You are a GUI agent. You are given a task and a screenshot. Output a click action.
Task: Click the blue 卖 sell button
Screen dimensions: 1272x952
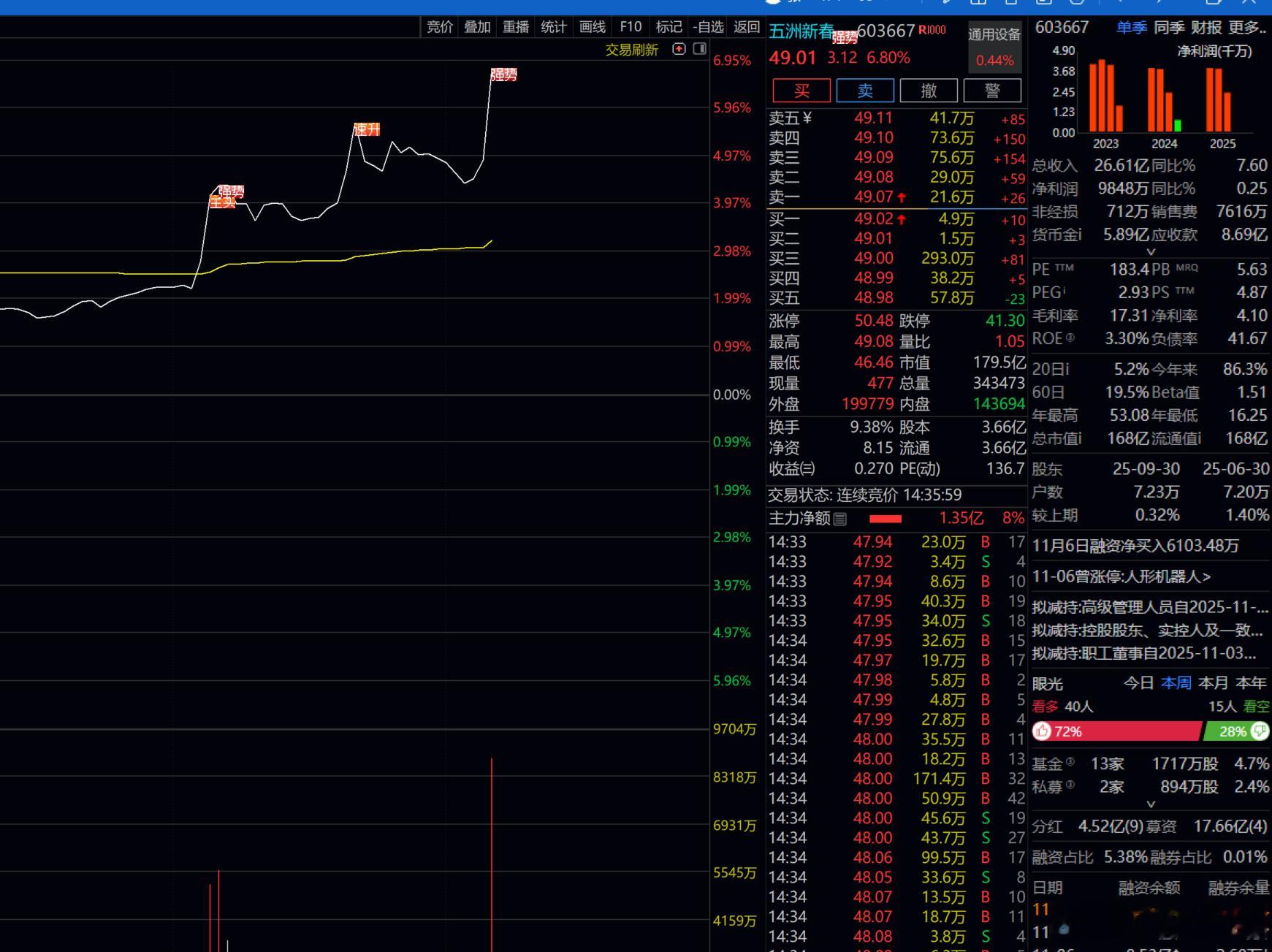coord(865,91)
